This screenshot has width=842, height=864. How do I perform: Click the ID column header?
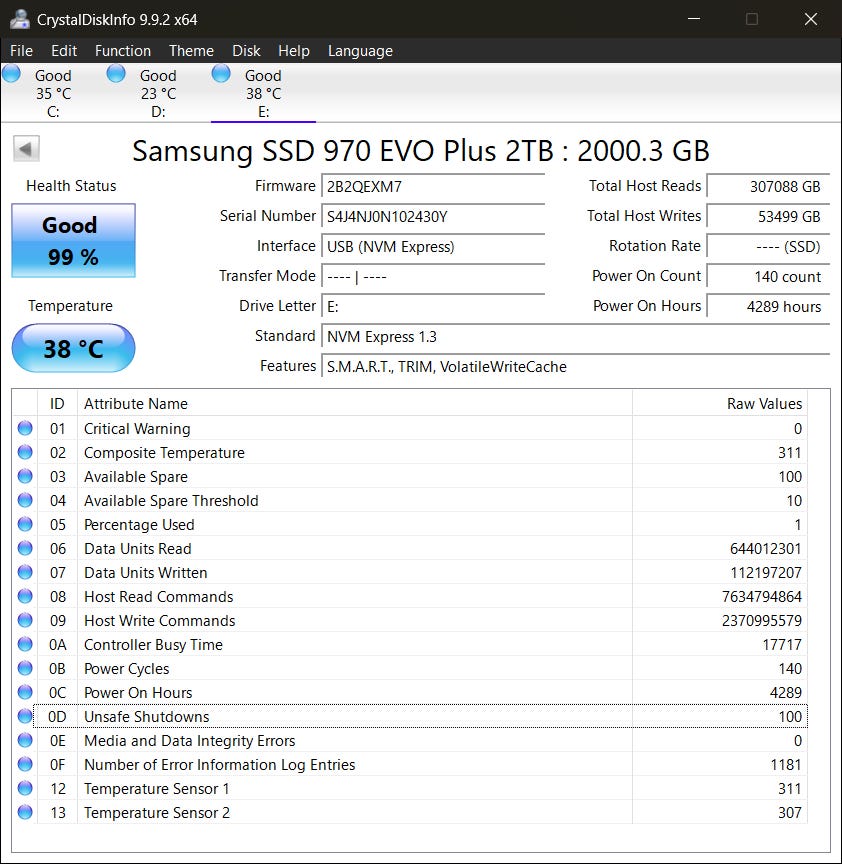tap(57, 403)
